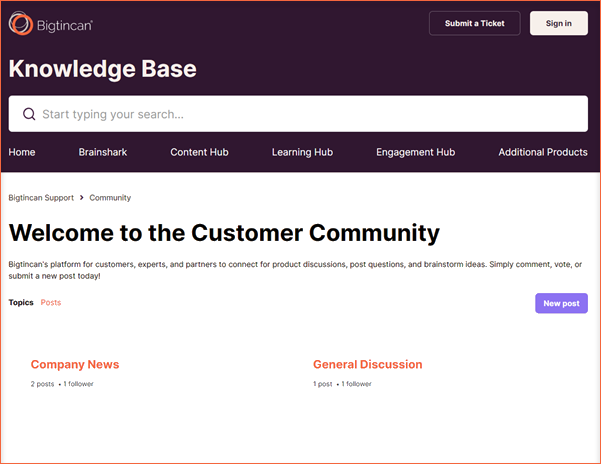This screenshot has height=464, width=601.
Task: Click the Knowledge Base heading
Action: 102,69
